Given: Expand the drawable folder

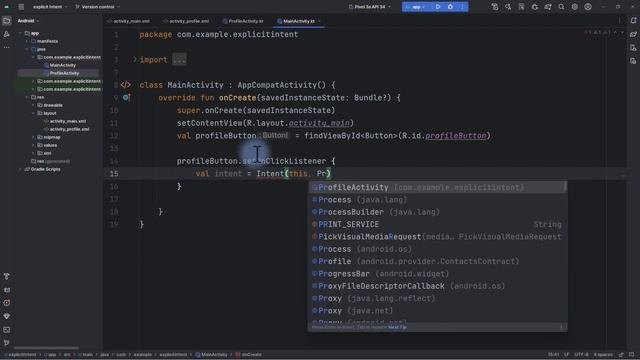Looking at the screenshot, I should click(x=33, y=105).
